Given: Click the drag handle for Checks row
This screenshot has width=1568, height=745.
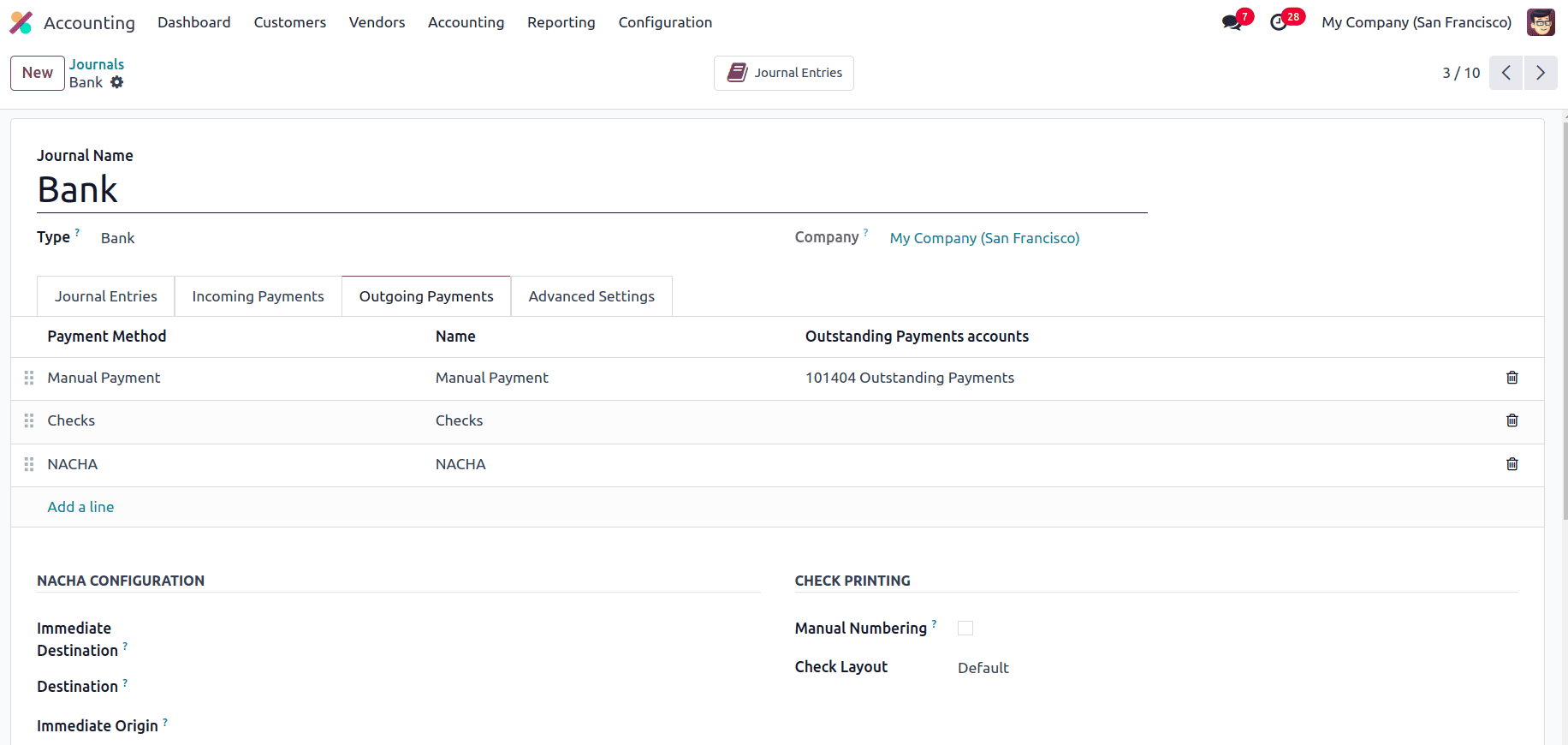Looking at the screenshot, I should pos(29,420).
